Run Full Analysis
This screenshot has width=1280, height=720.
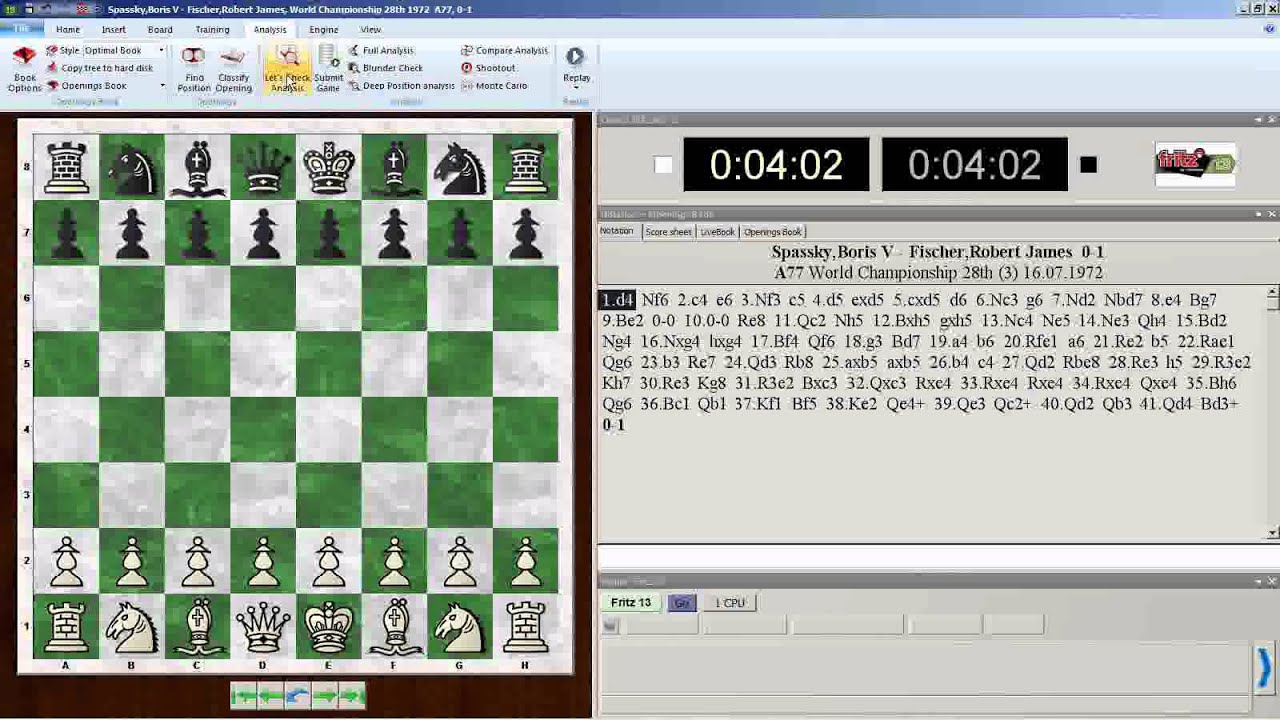click(x=380, y=50)
